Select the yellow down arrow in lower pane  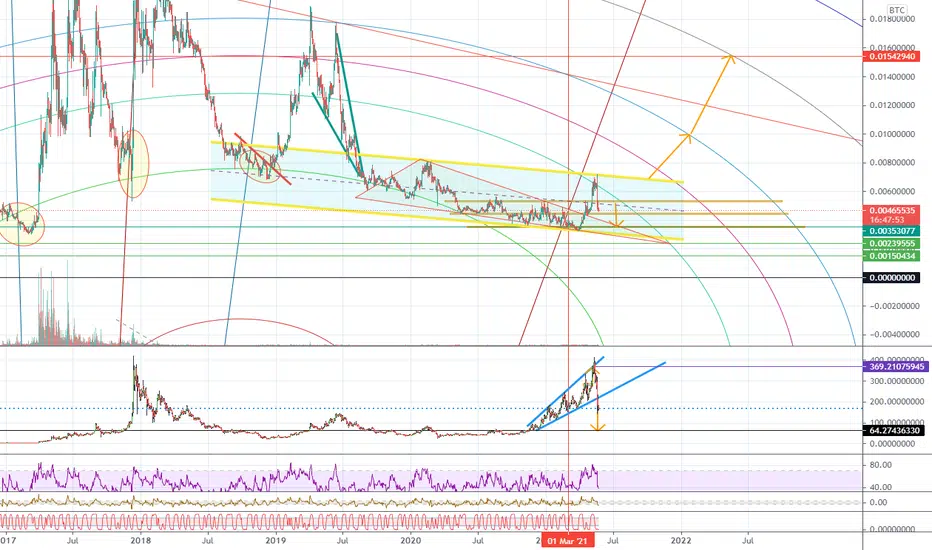click(597, 399)
